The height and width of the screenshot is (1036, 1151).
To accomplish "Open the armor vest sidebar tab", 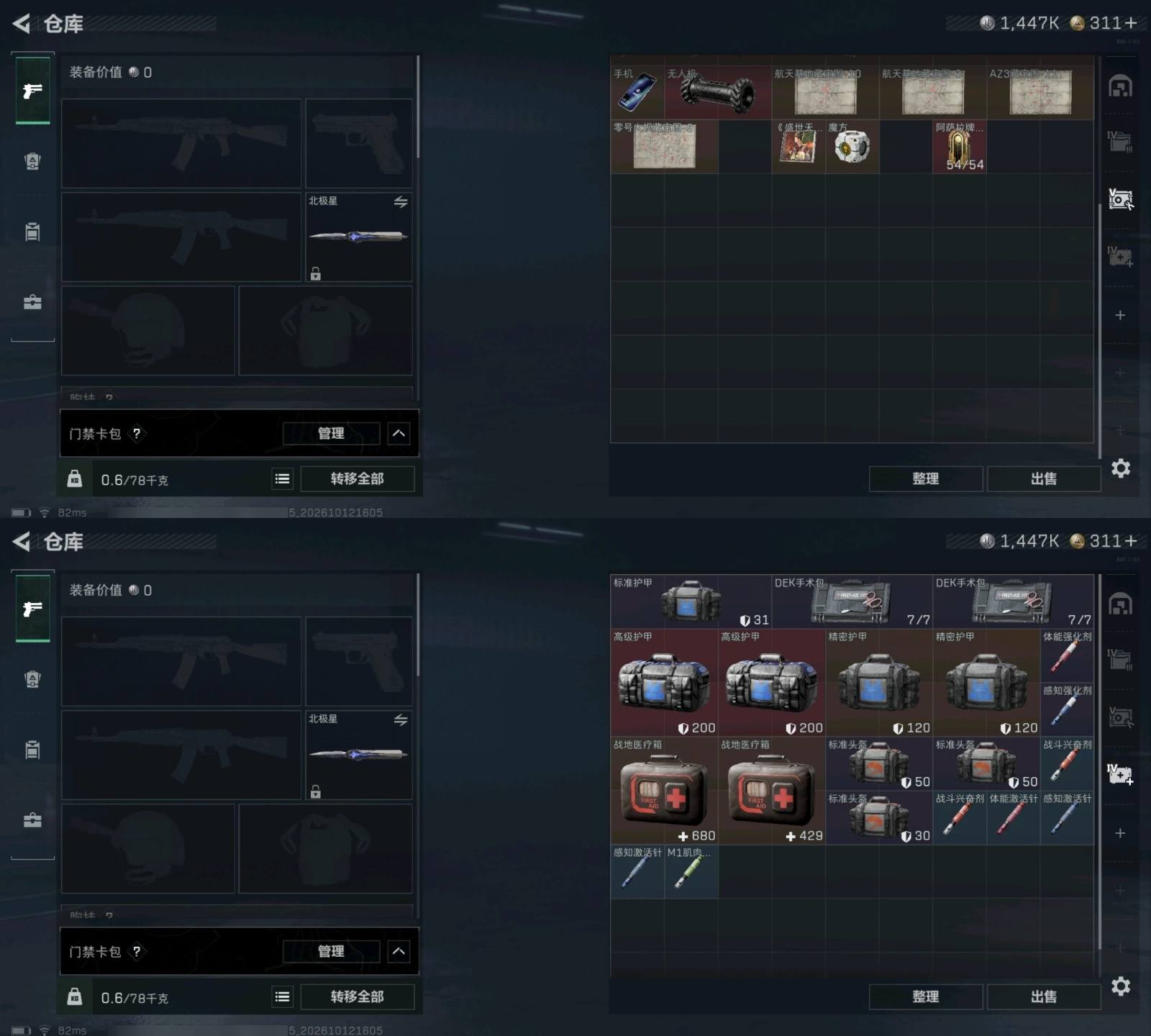I will 32,161.
